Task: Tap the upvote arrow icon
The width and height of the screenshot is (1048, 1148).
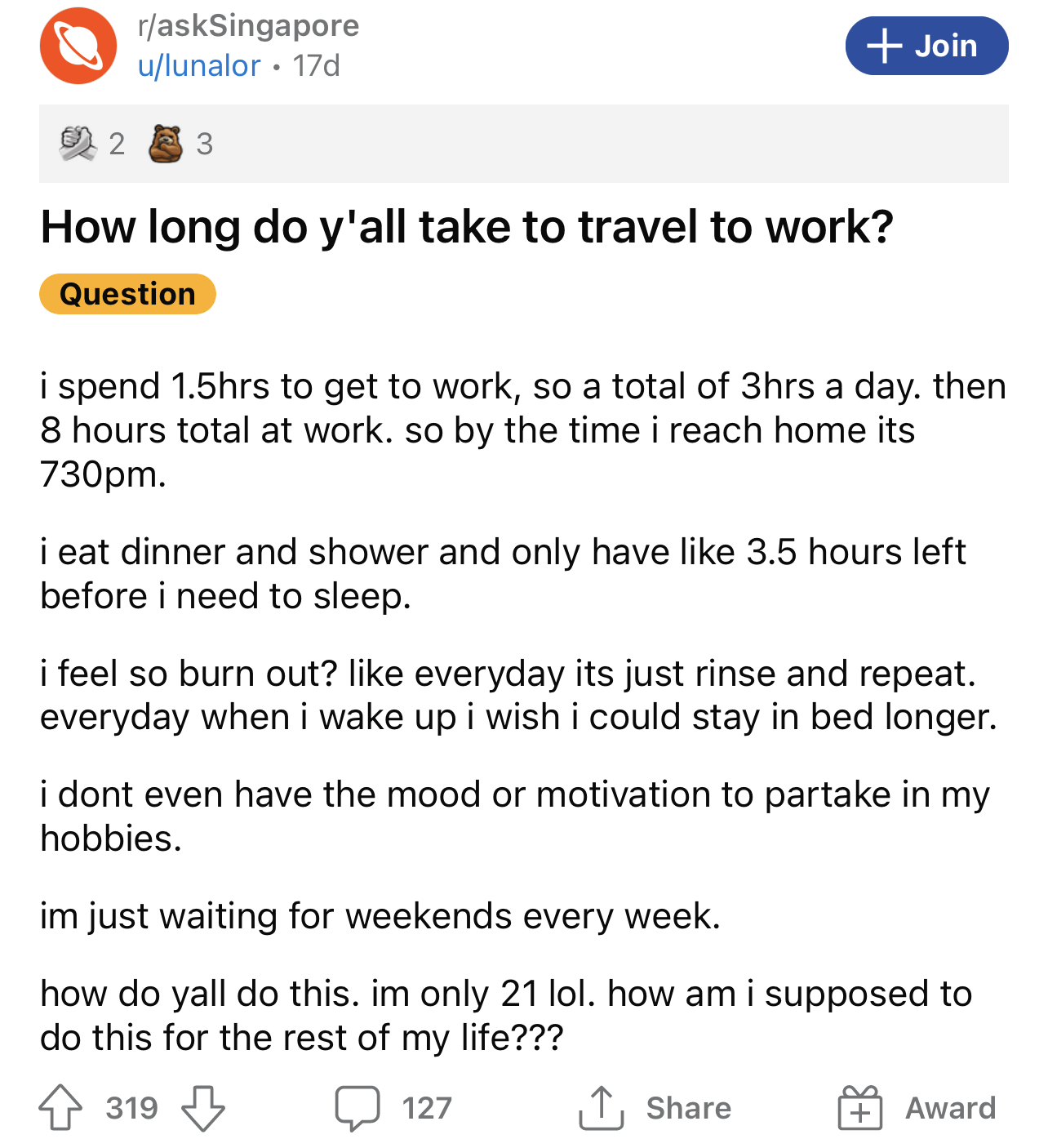Action: click(x=60, y=1107)
